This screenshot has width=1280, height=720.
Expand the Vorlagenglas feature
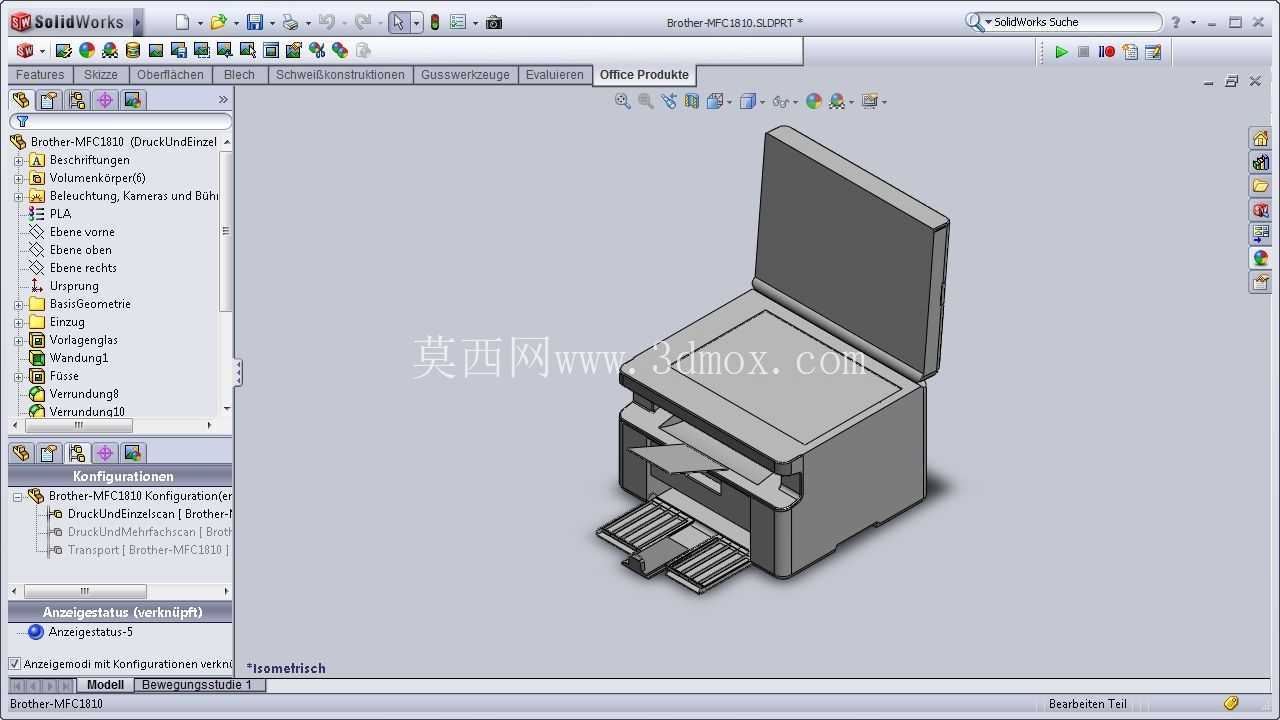18,340
